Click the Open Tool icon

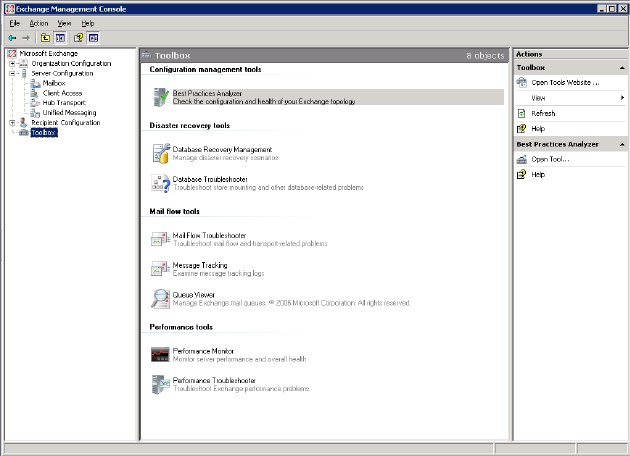[x=522, y=159]
